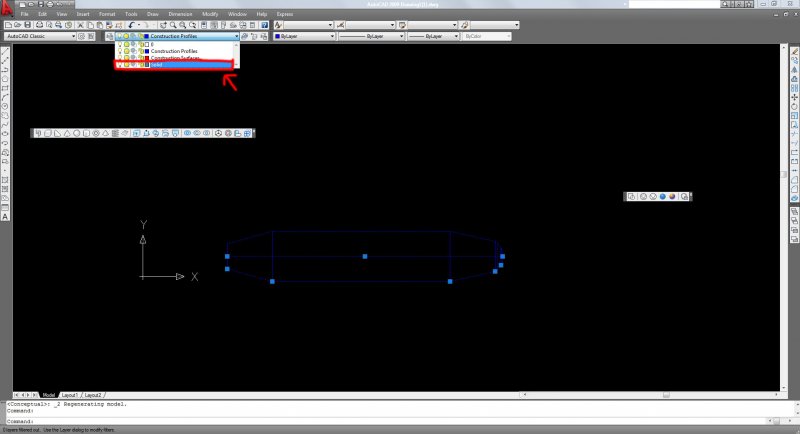Click the Intersect boolean icon

click(207, 133)
